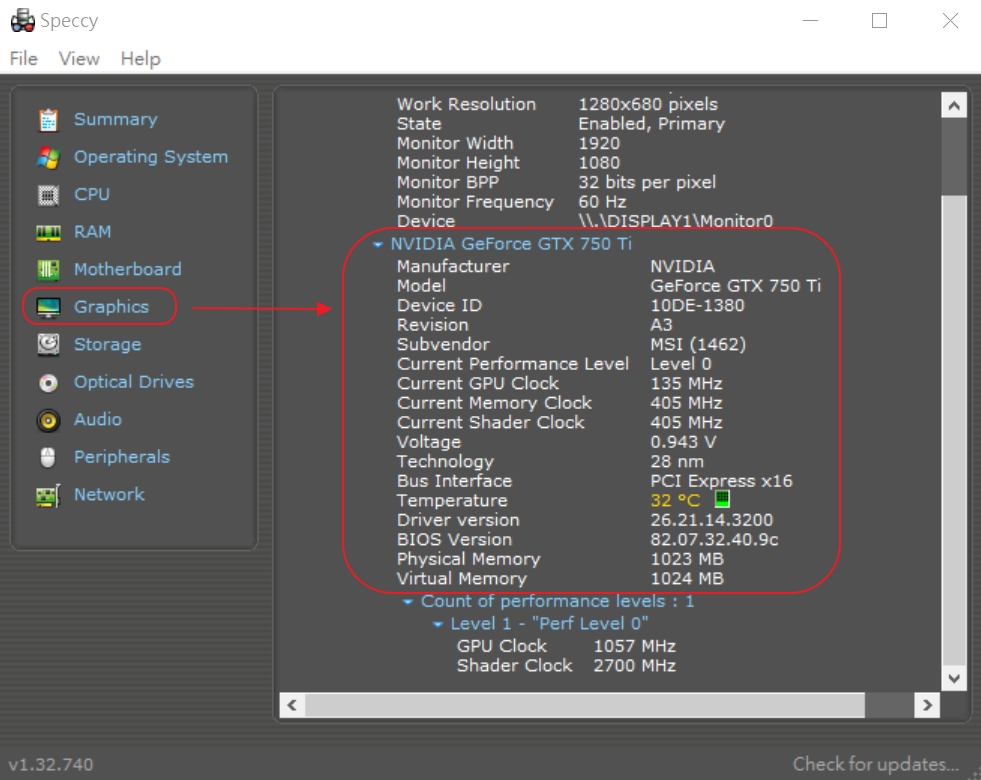Click the green temperature indicator icon
This screenshot has height=780, width=981.
point(722,499)
